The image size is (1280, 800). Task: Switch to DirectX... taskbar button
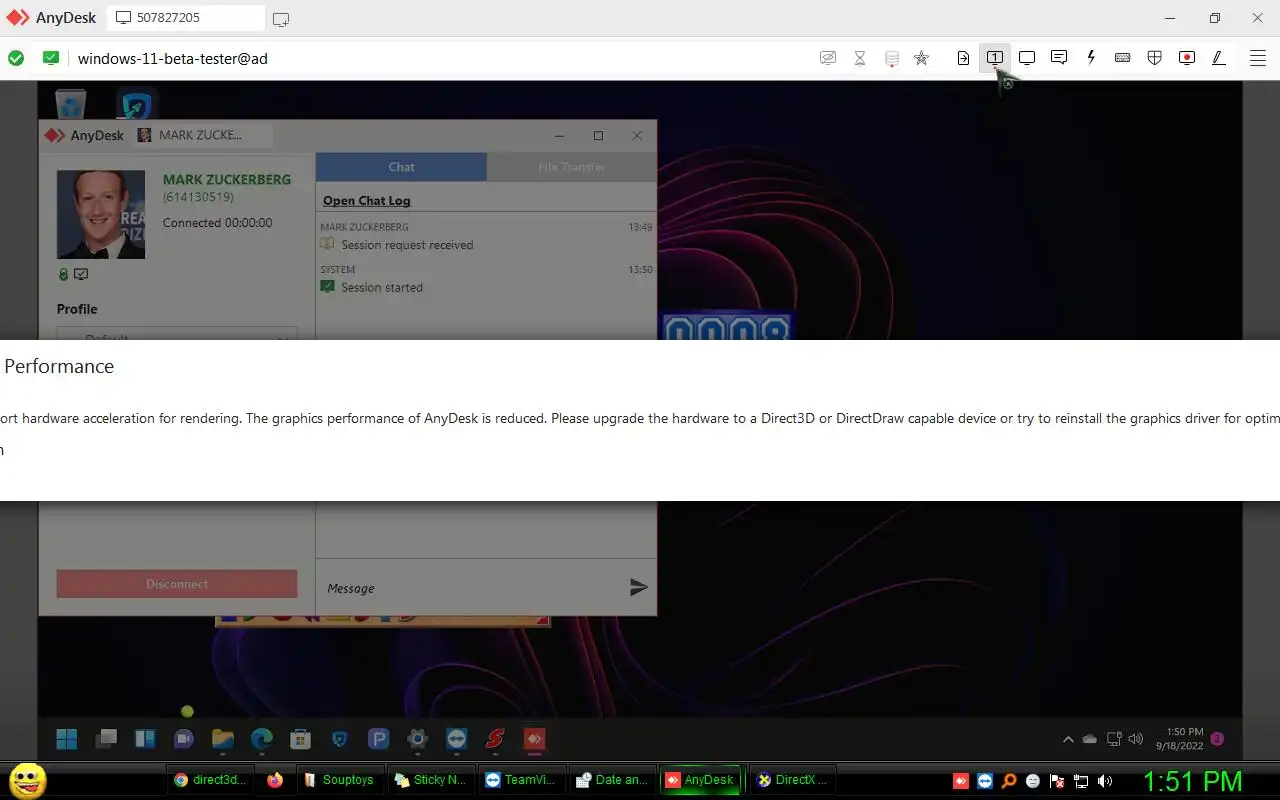(x=793, y=780)
